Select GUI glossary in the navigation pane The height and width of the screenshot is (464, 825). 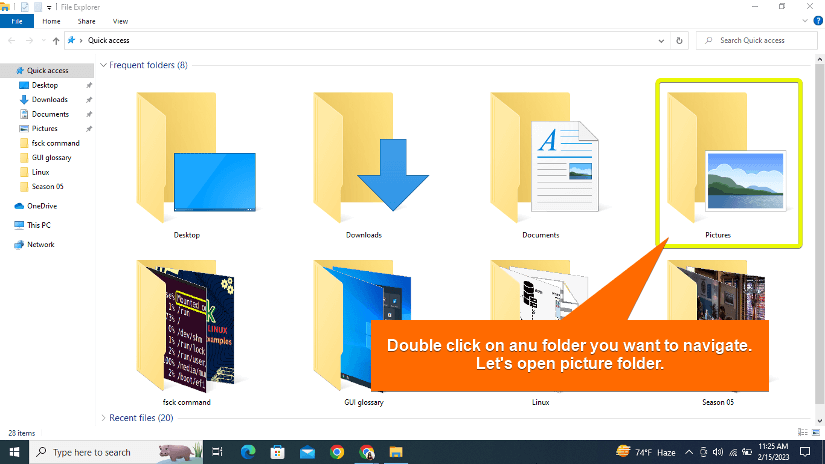point(51,157)
